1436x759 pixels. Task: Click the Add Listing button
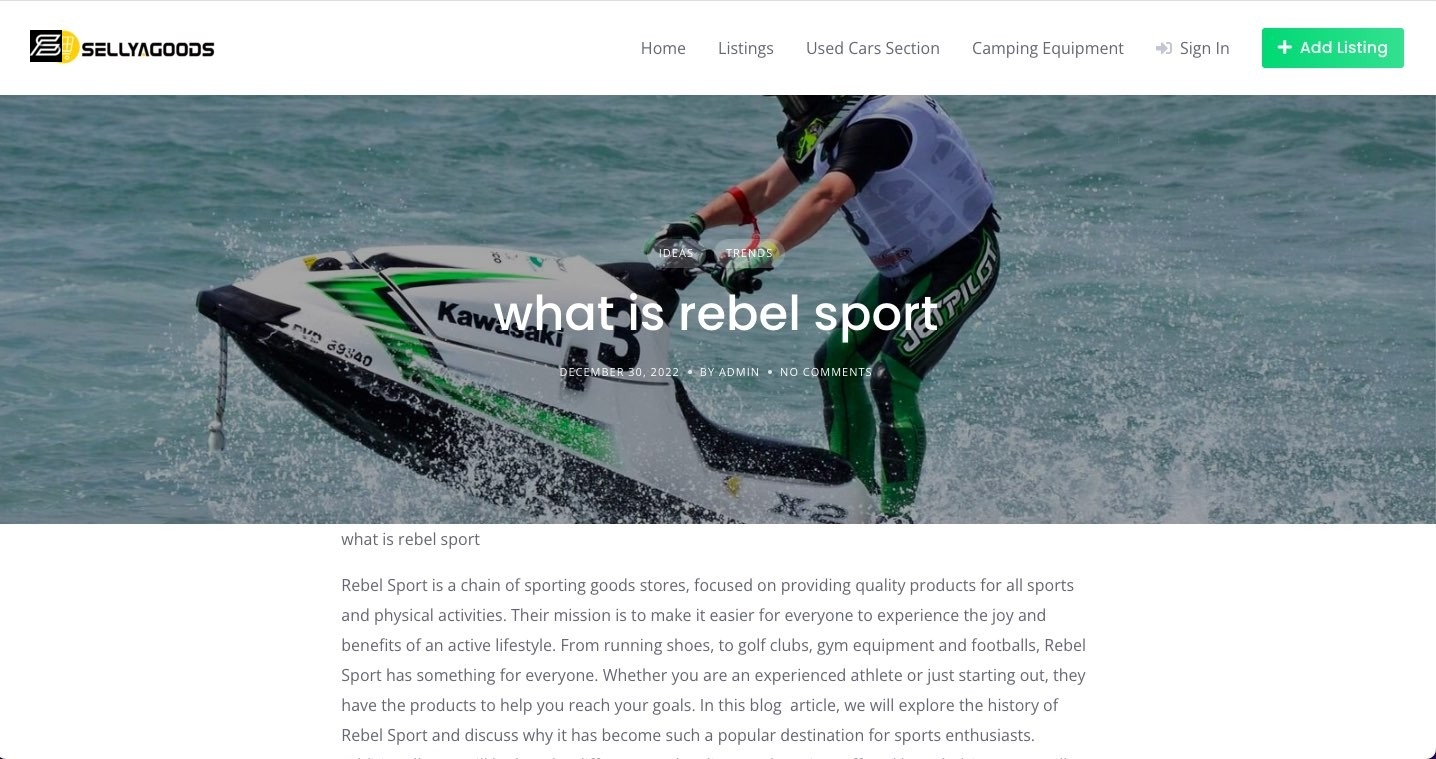[x=1333, y=48]
